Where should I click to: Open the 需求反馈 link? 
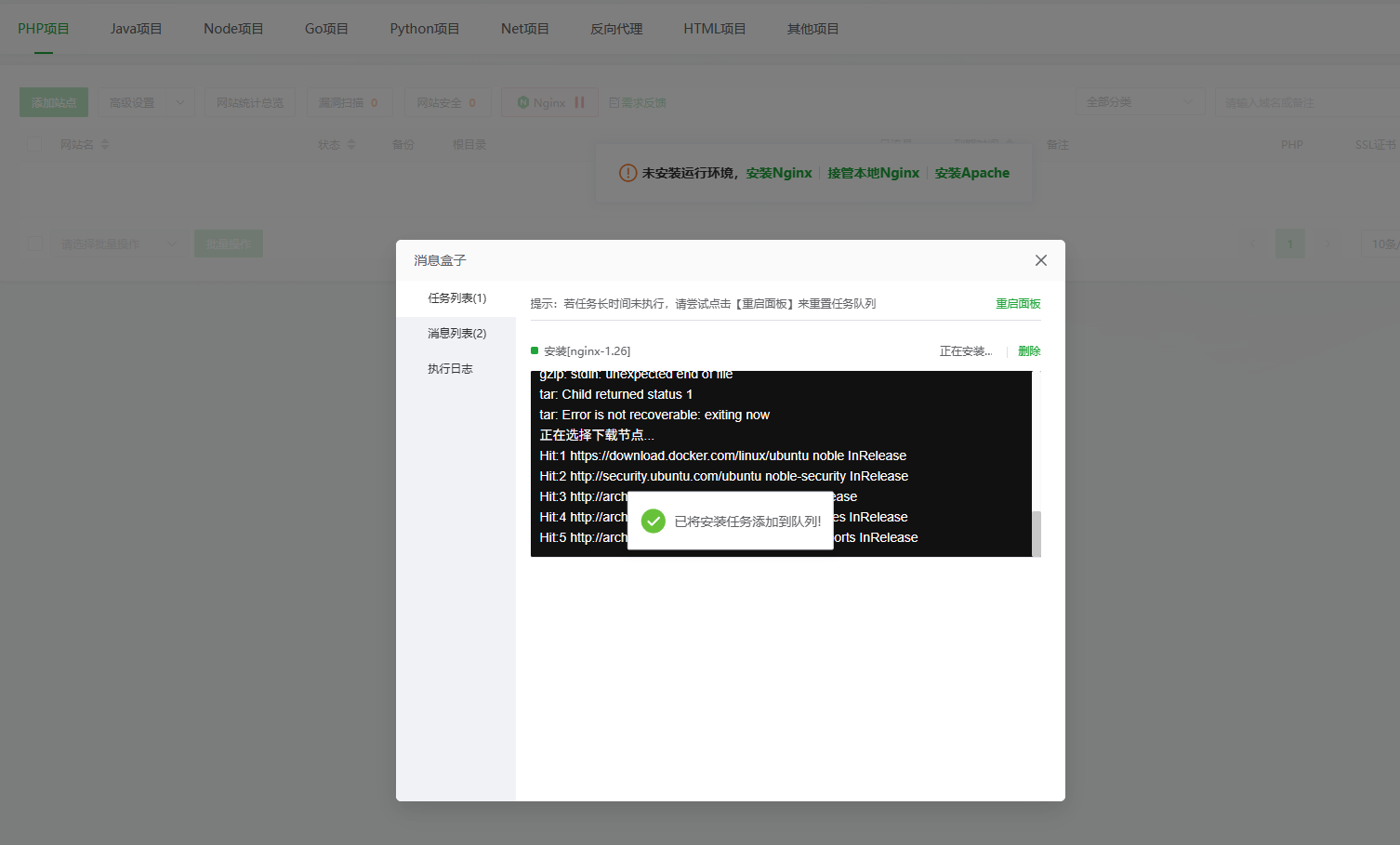638,102
